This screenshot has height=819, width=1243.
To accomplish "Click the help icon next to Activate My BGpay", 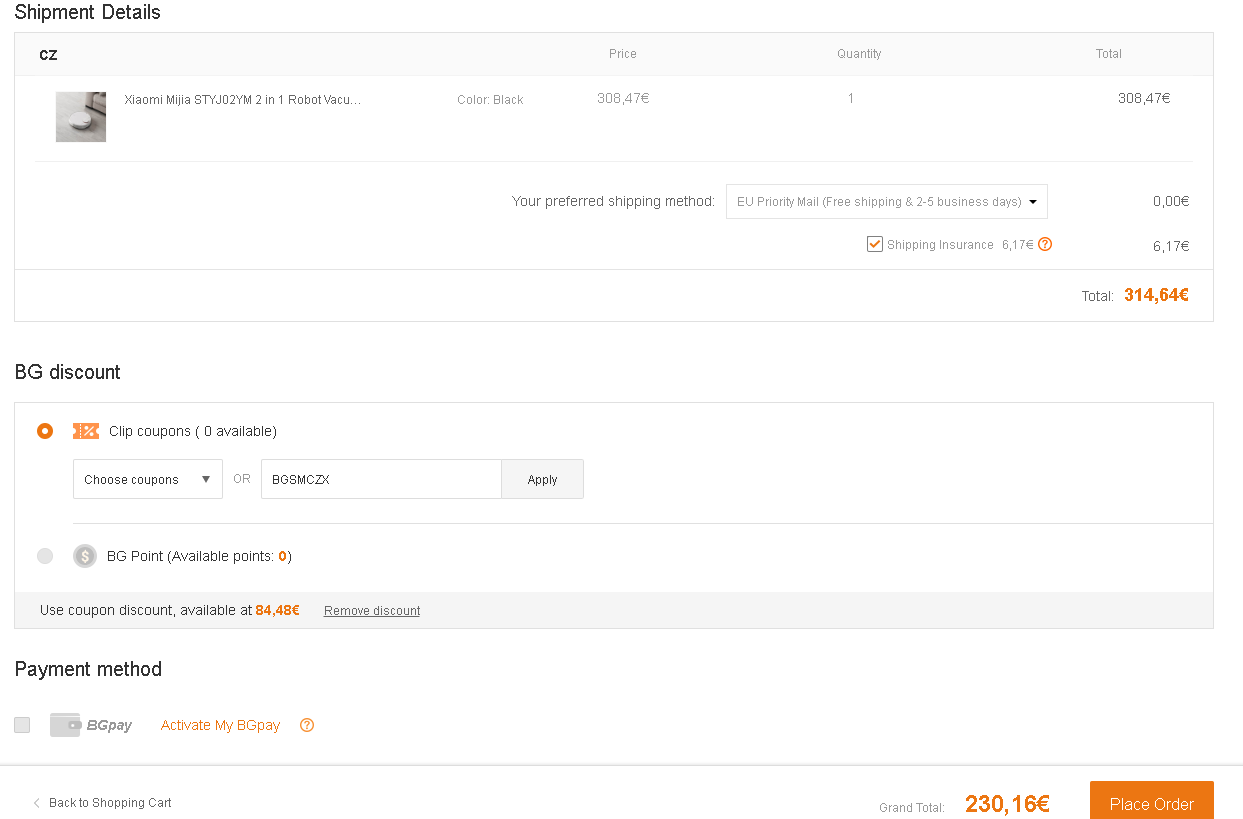I will point(307,725).
